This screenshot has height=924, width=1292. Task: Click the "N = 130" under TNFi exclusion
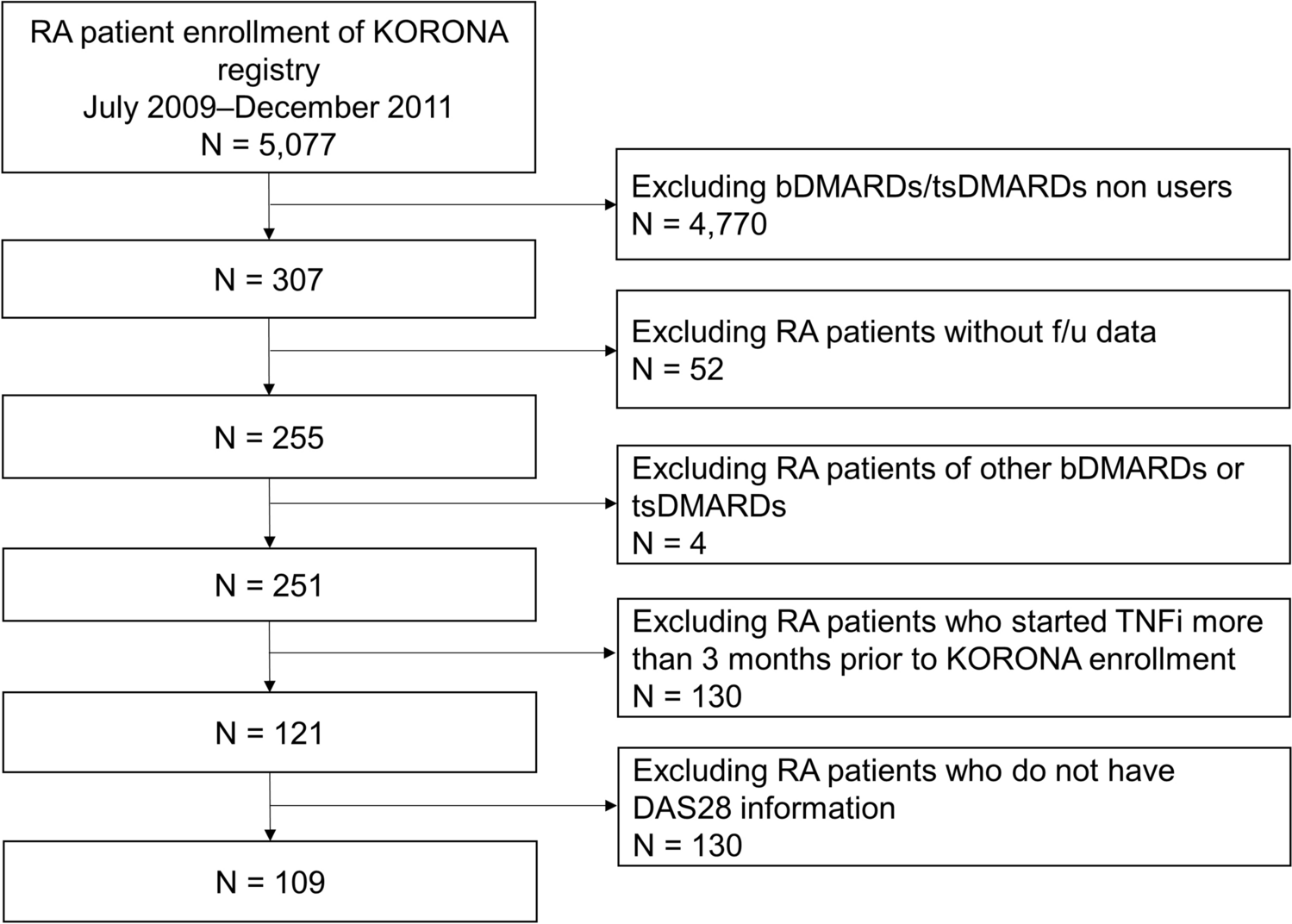point(687,696)
